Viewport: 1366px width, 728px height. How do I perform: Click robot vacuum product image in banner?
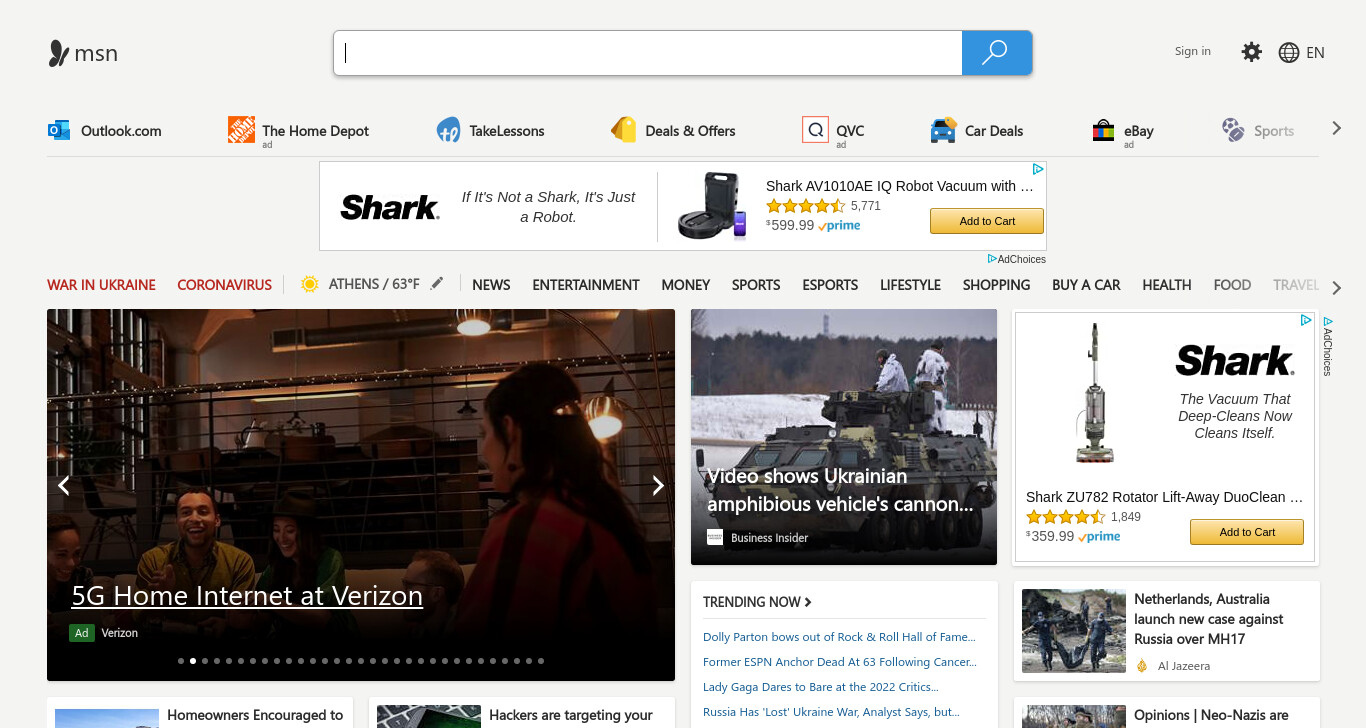(x=712, y=205)
